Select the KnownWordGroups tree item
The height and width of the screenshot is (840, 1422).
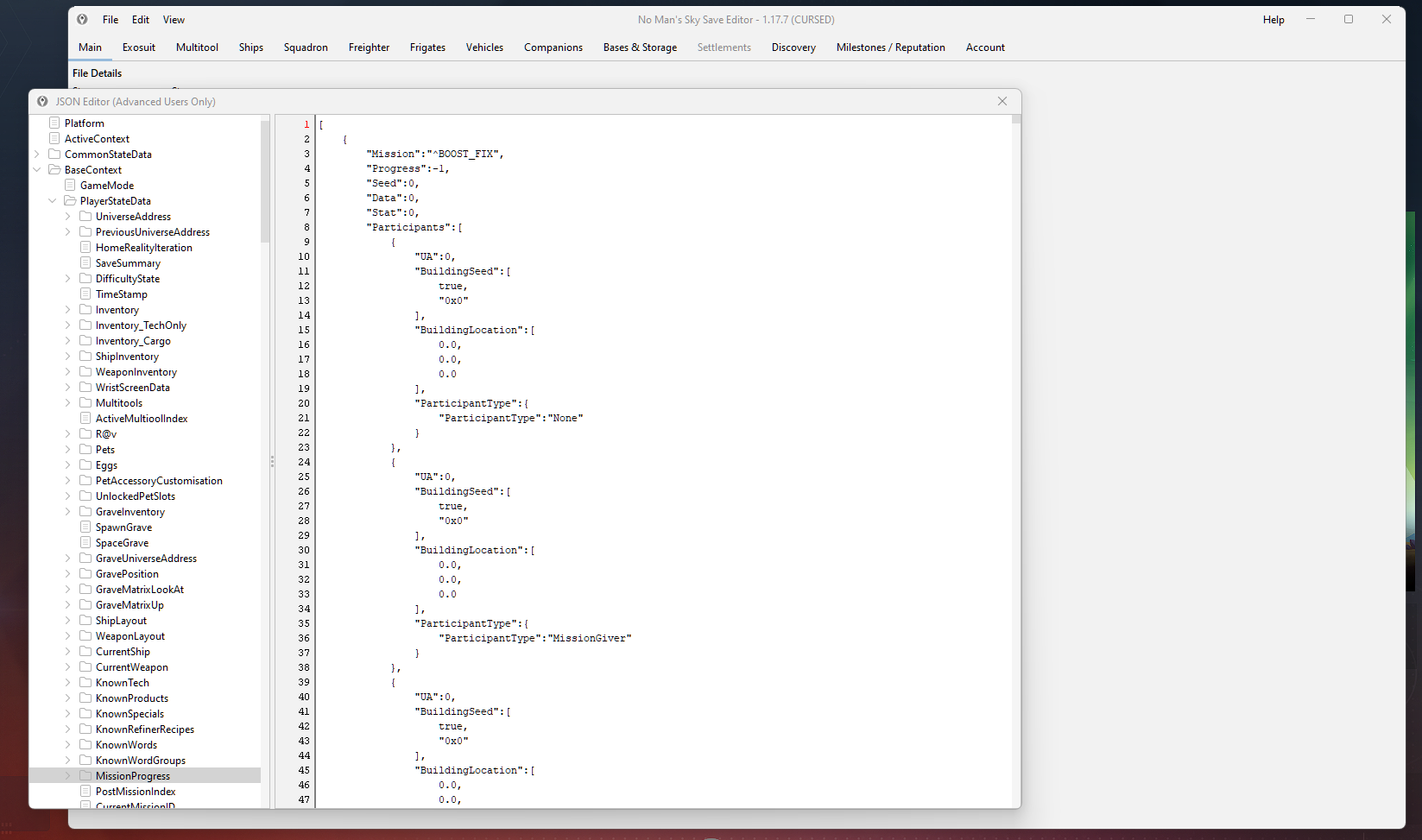tap(141, 760)
